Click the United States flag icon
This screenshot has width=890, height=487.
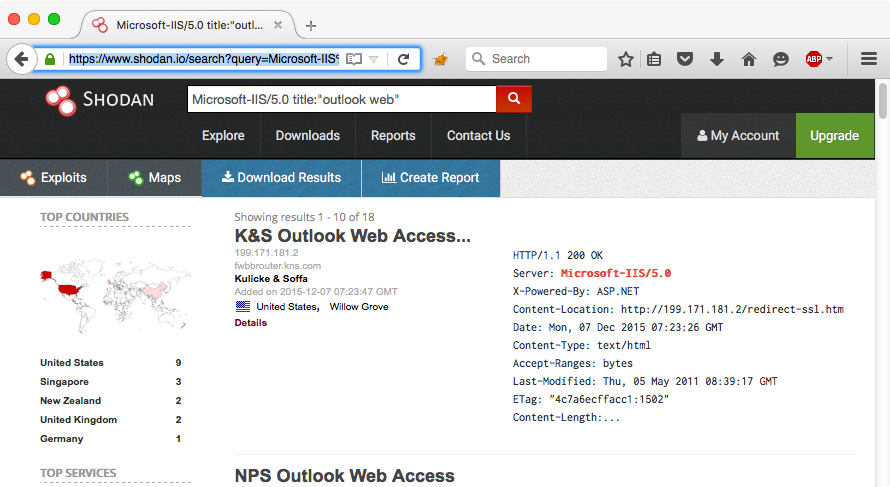243,307
